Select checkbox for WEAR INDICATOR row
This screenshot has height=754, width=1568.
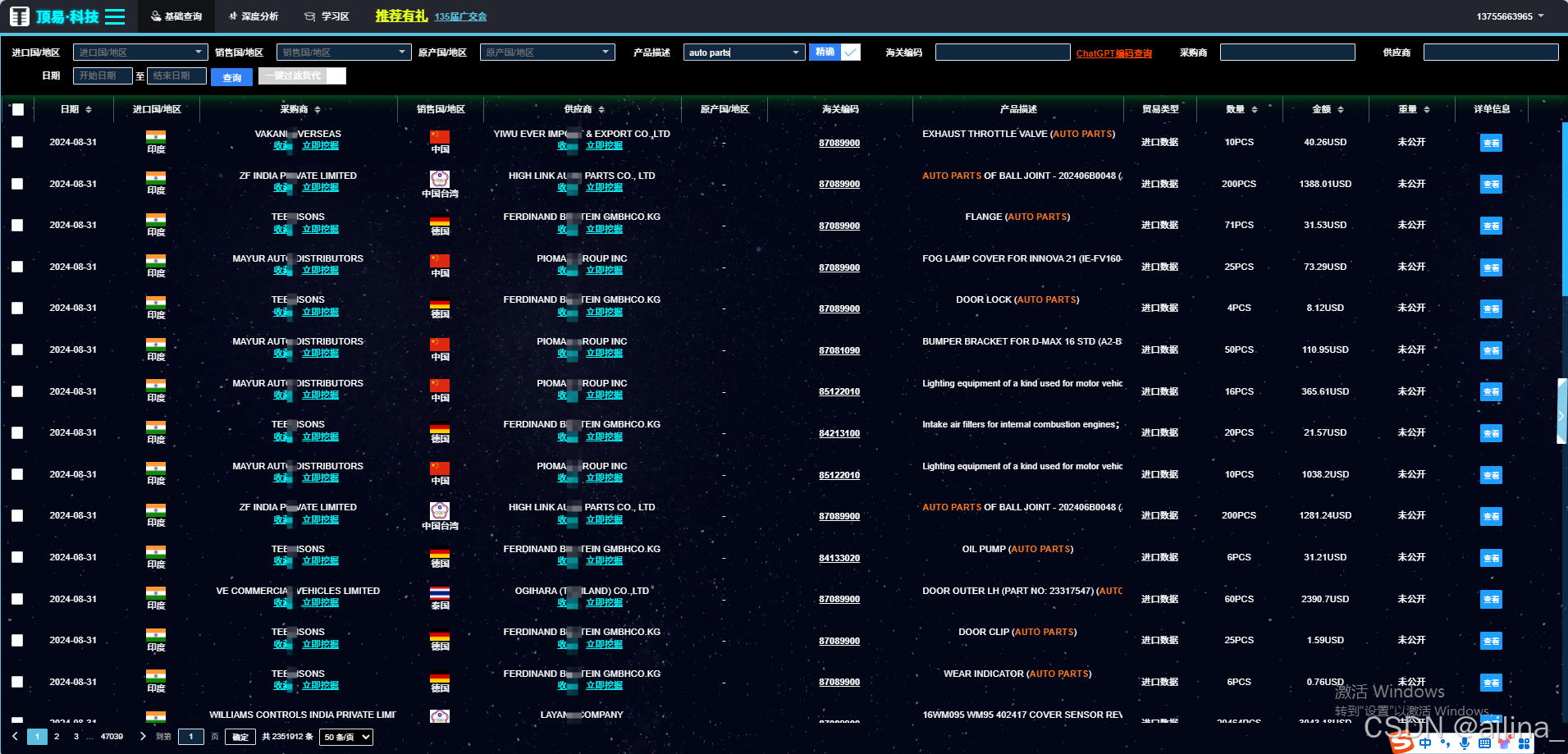pyautogui.click(x=17, y=682)
